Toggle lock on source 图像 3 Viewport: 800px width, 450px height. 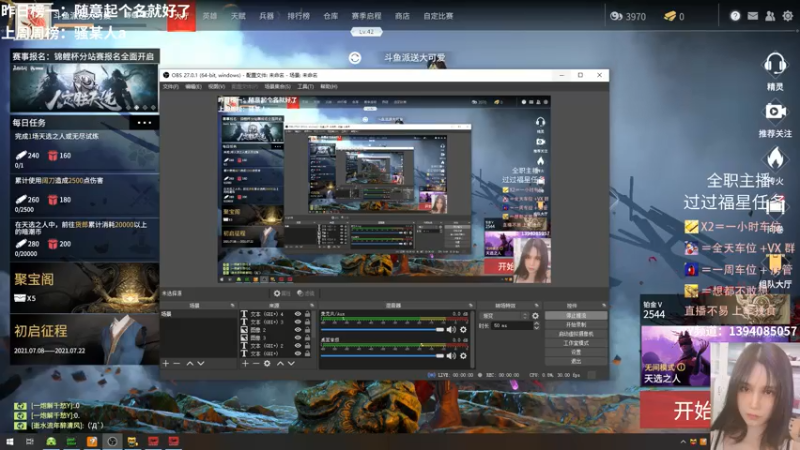[307, 338]
